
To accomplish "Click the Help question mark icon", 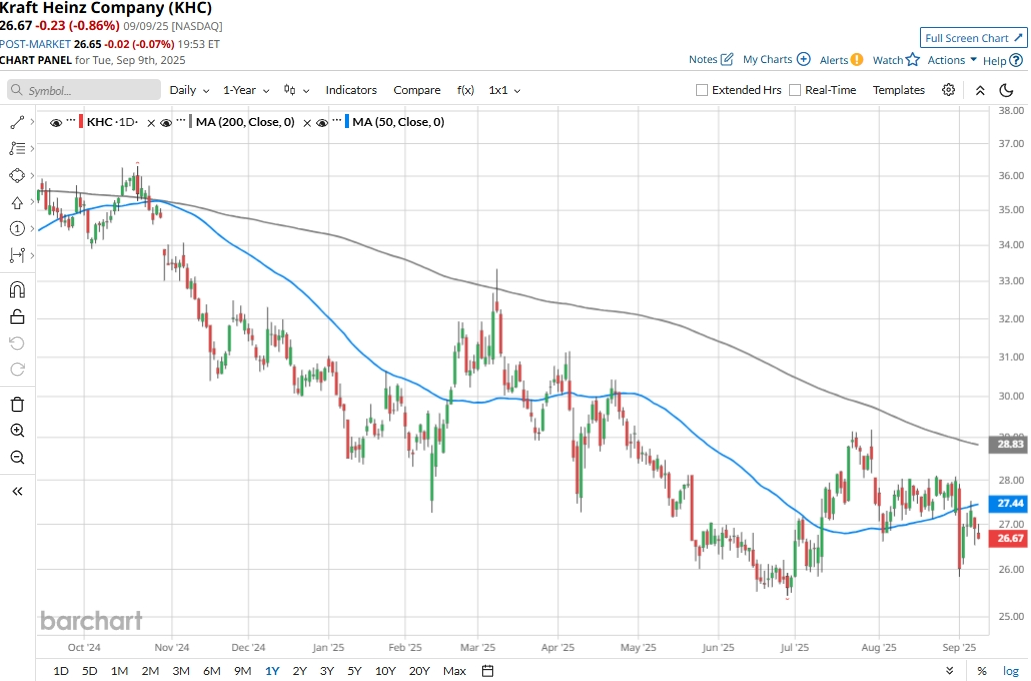I will [1016, 60].
